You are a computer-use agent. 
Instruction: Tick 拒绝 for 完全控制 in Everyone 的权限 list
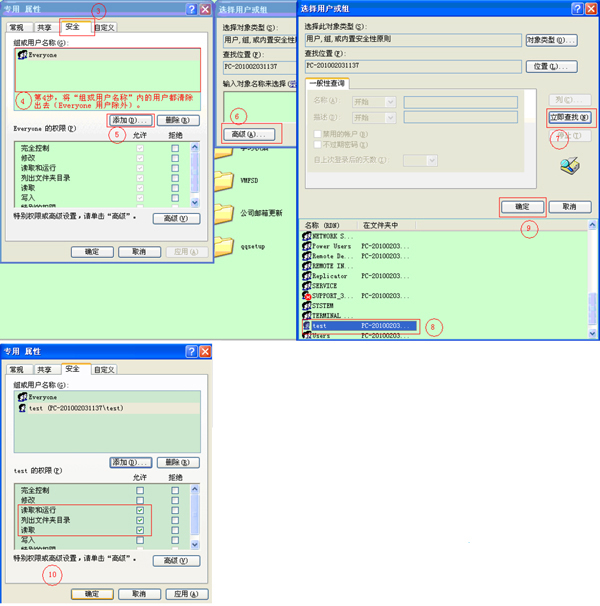point(175,148)
